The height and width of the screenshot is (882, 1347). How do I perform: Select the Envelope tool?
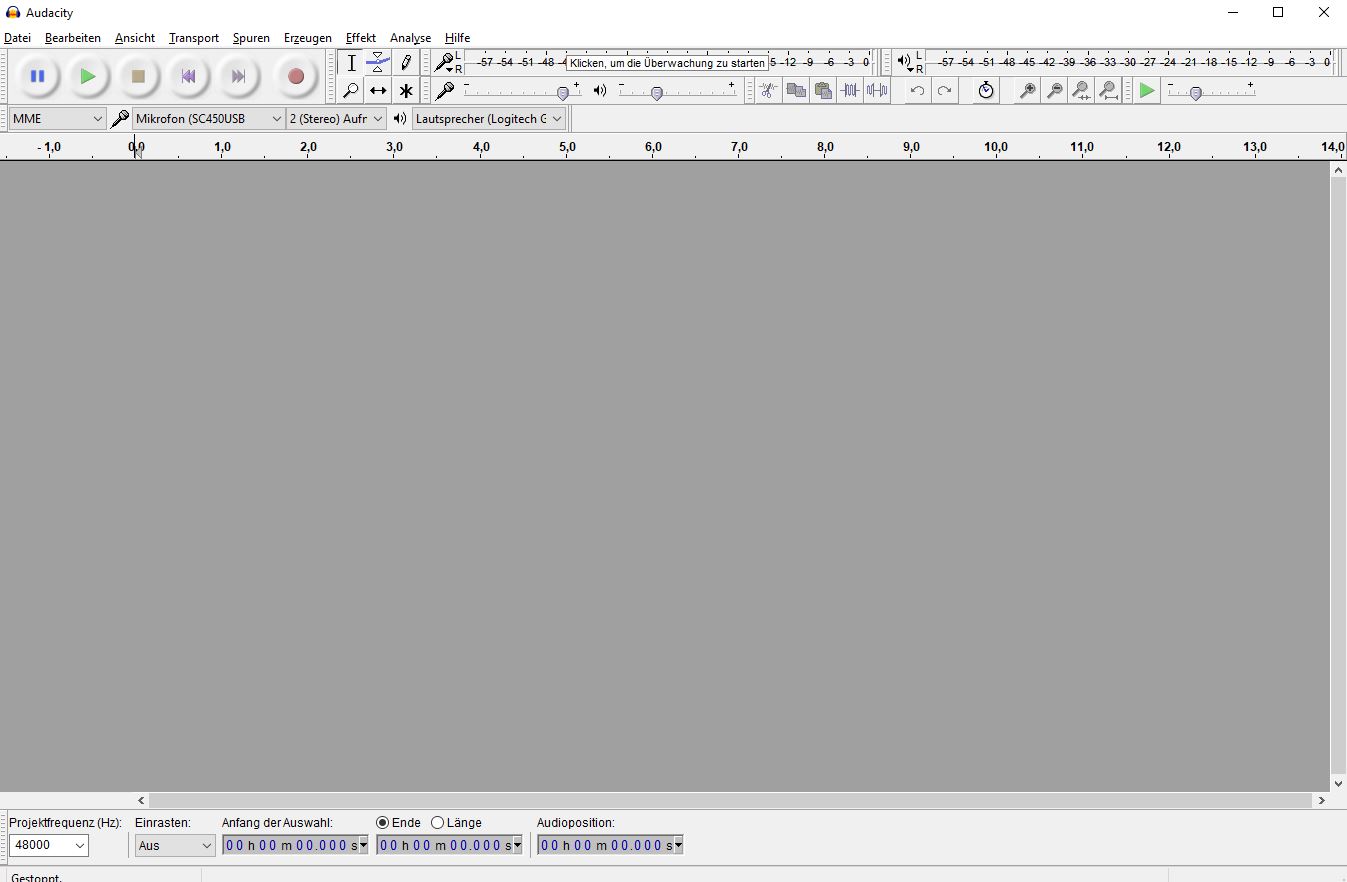point(378,63)
